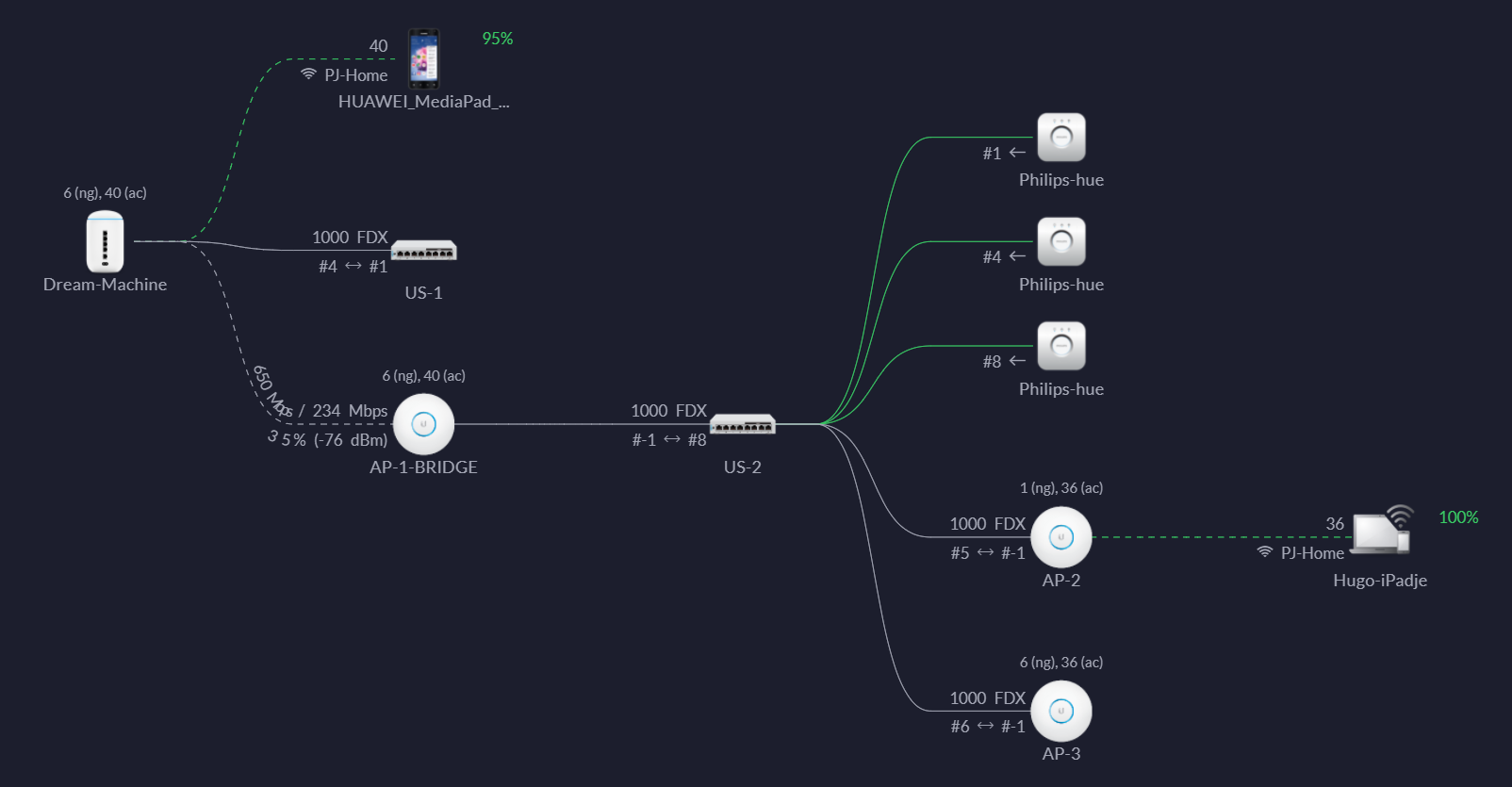
Task: Click the Dream-Machine name label
Action: click(x=105, y=285)
